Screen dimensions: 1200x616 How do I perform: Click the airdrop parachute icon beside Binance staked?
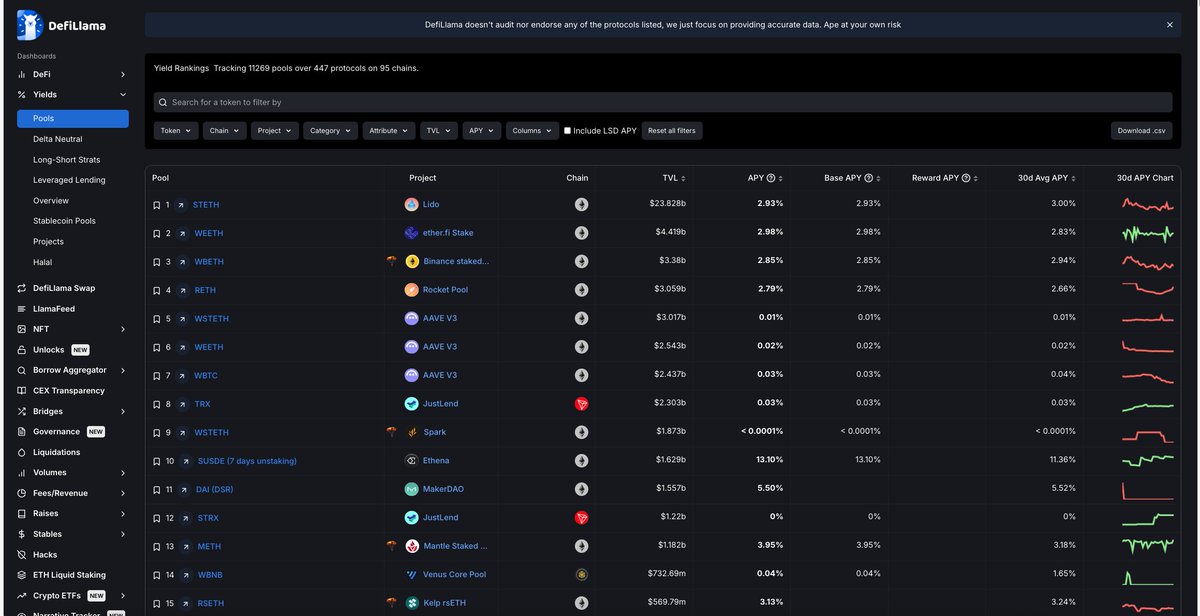[392, 262]
